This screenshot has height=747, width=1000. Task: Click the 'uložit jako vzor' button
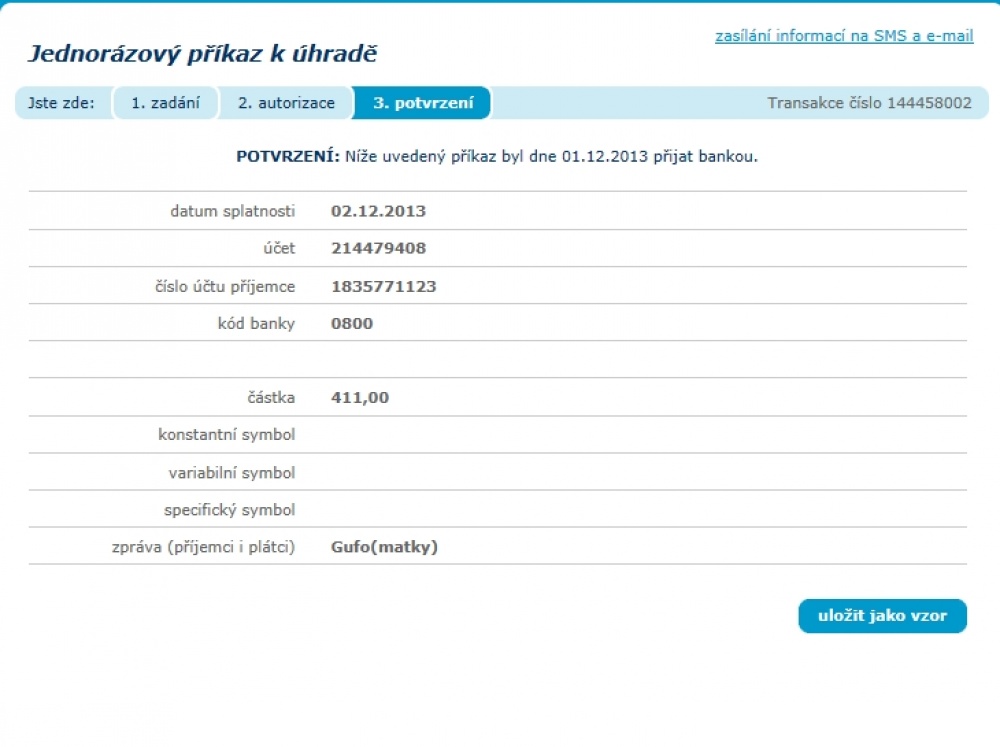pos(883,616)
